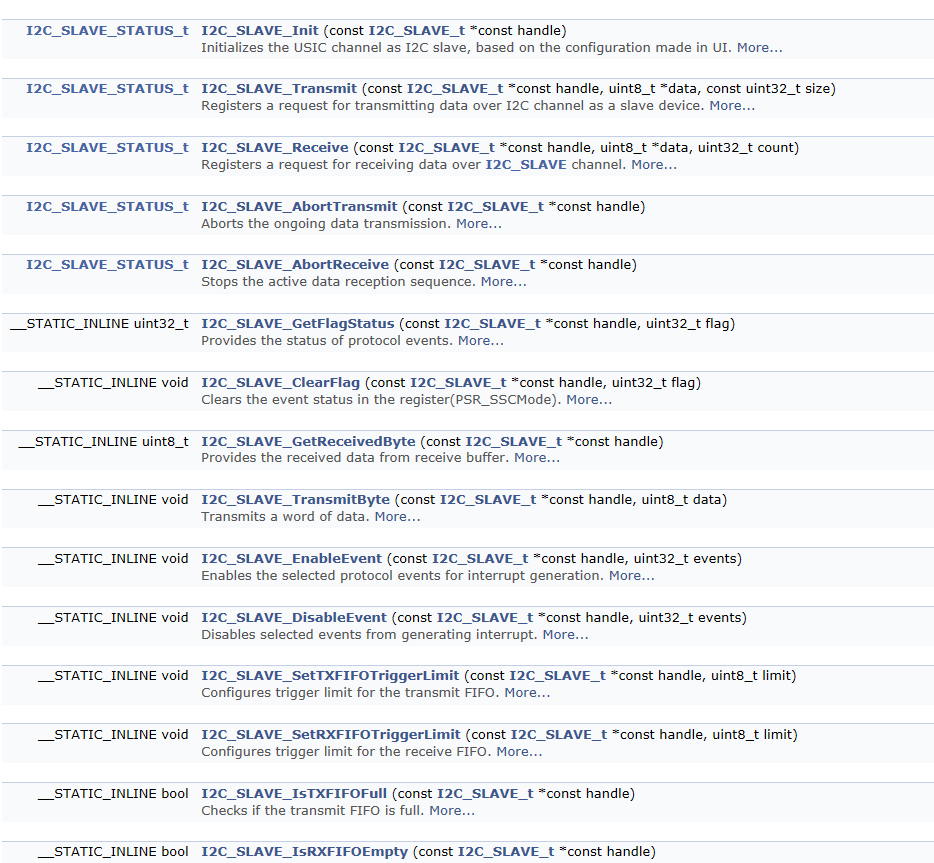Go to I2C_SLAVE_SetTXFIFOTriggerLimit function
Image resolution: width=934 pixels, height=863 pixels.
[333, 676]
